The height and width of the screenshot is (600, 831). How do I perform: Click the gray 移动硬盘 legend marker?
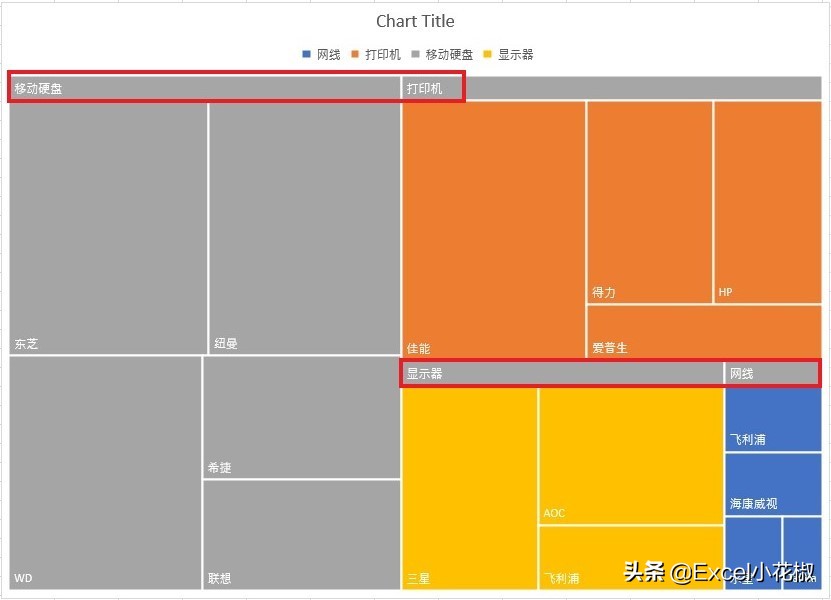pos(416,55)
